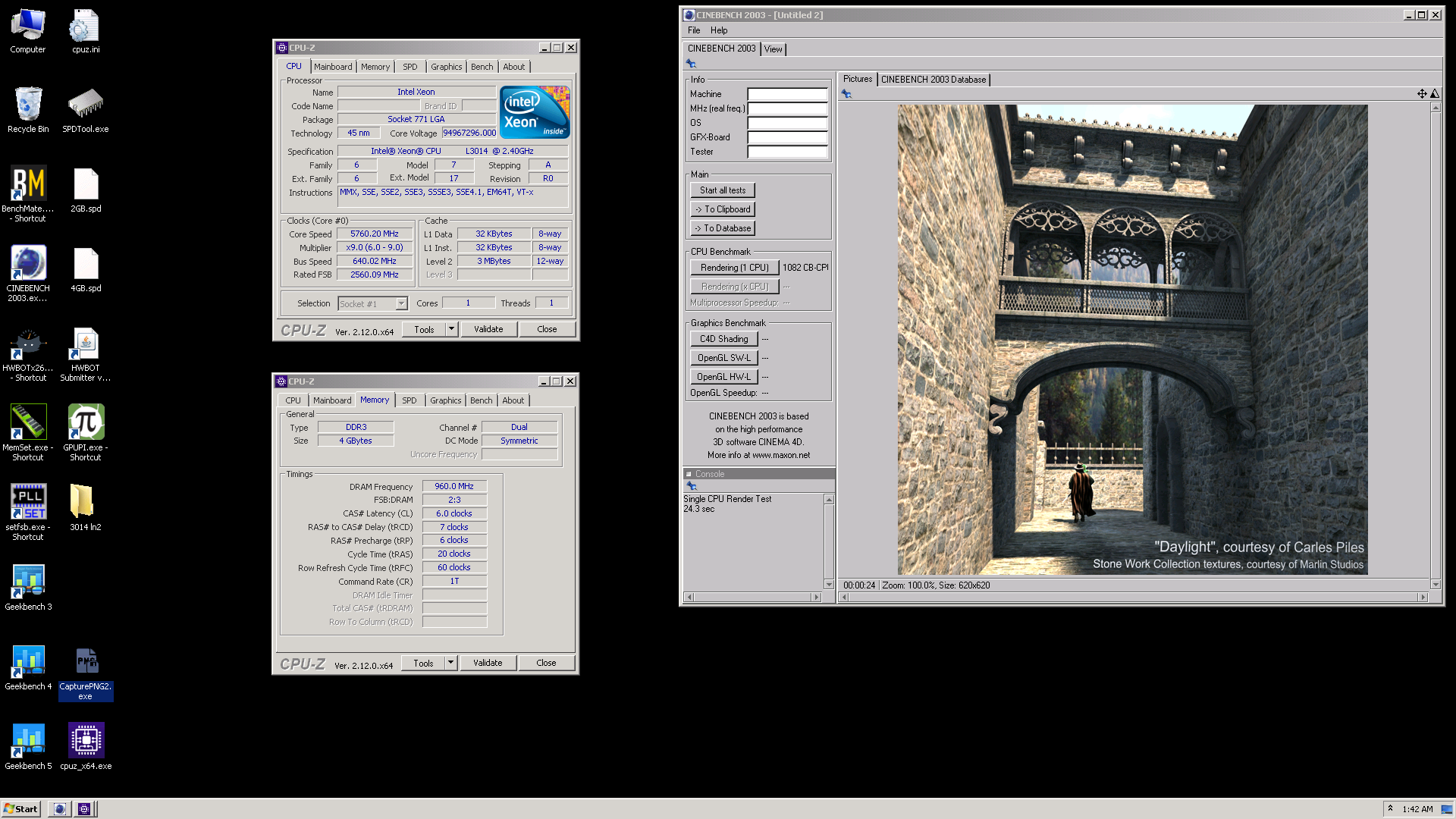Click the horizontal scrollbar under picture viewer

pos(1133,598)
